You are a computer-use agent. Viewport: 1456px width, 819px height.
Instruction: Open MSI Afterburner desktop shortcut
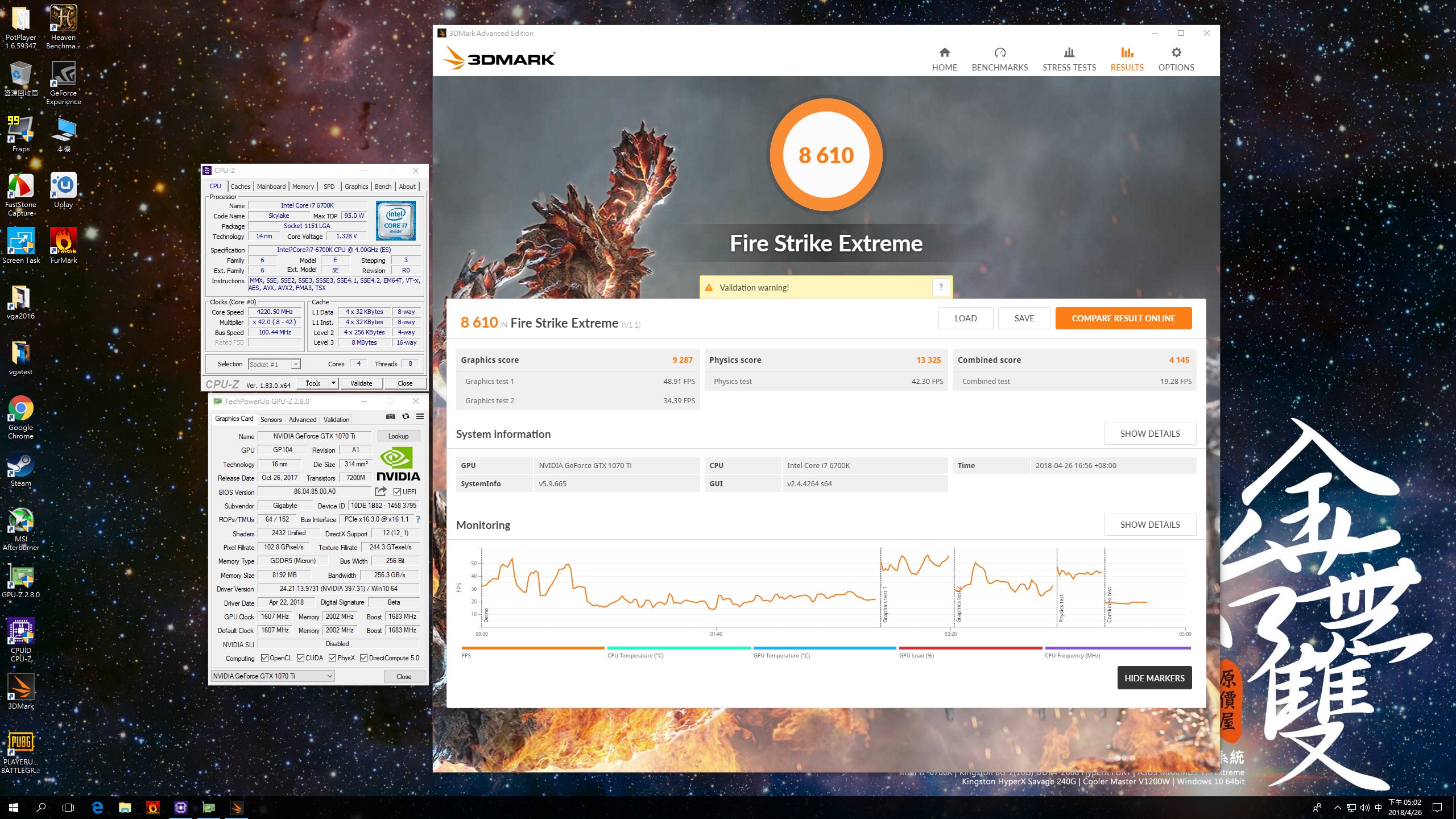tap(21, 529)
